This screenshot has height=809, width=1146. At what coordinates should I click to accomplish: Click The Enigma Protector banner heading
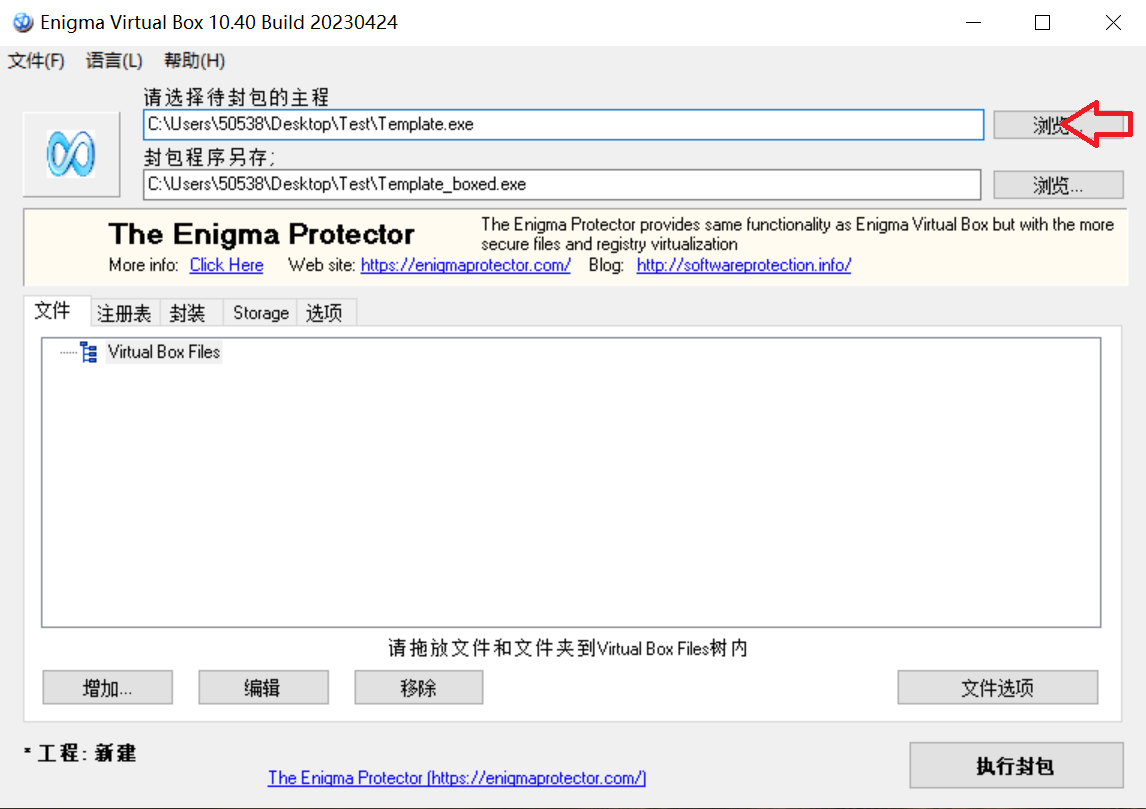pyautogui.click(x=262, y=235)
